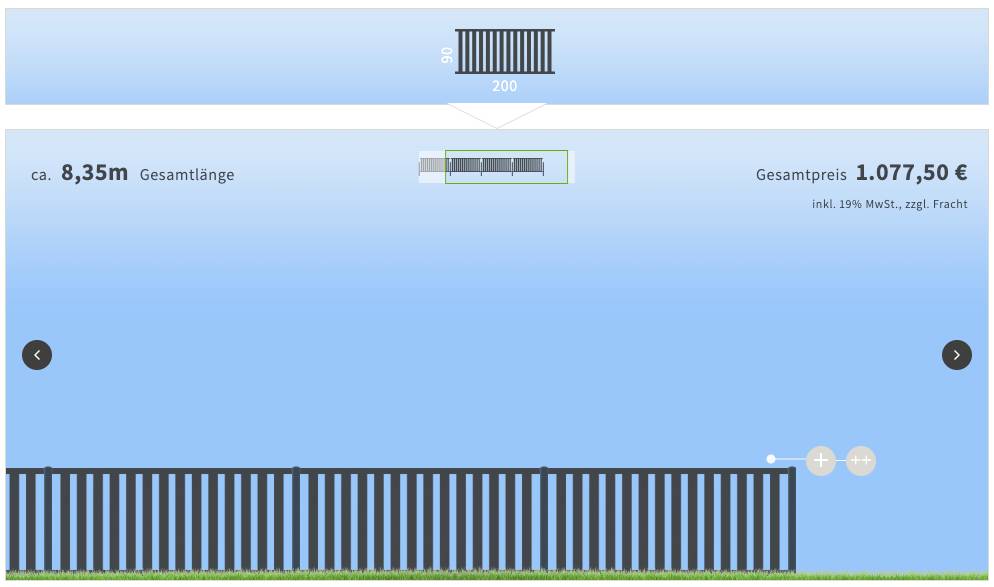Viewport: 994px width, 587px height.
Task: Select the third fence post from the left
Action: coord(544,520)
